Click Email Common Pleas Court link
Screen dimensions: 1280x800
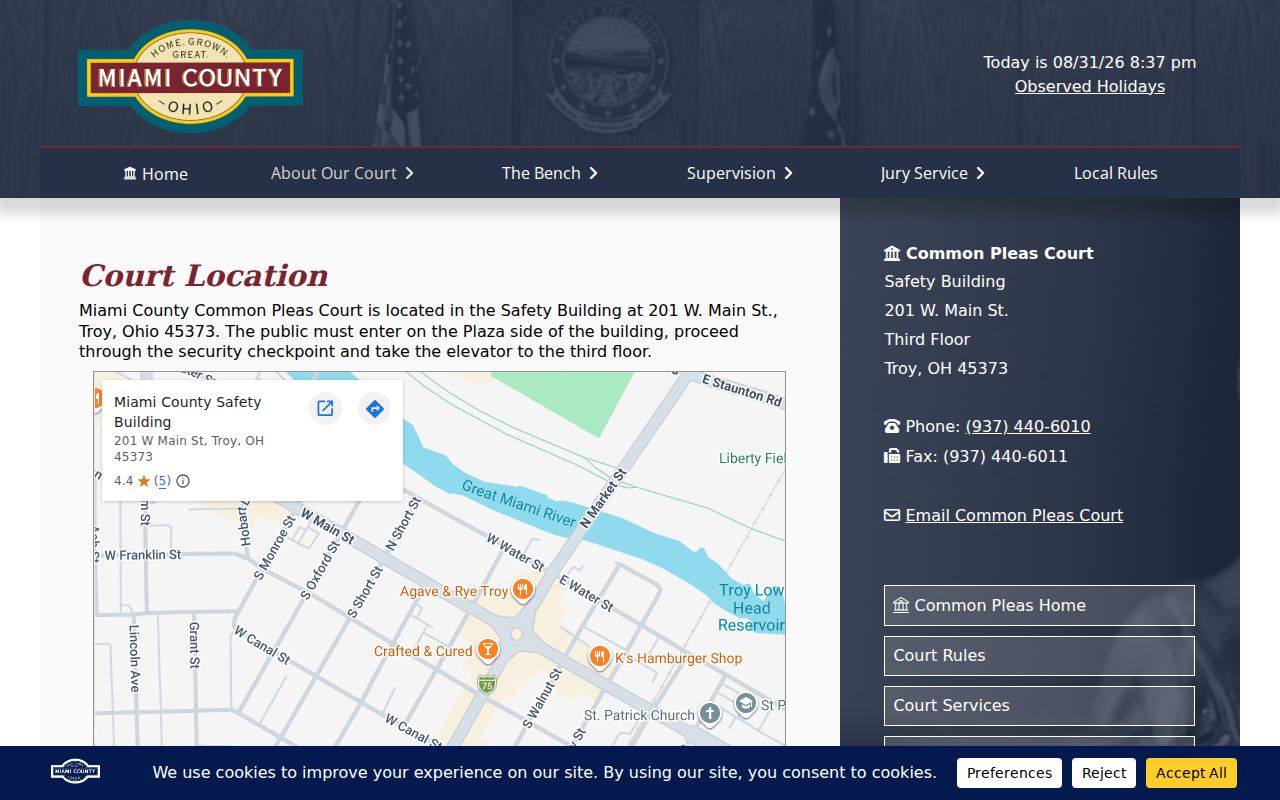[x=1014, y=515]
